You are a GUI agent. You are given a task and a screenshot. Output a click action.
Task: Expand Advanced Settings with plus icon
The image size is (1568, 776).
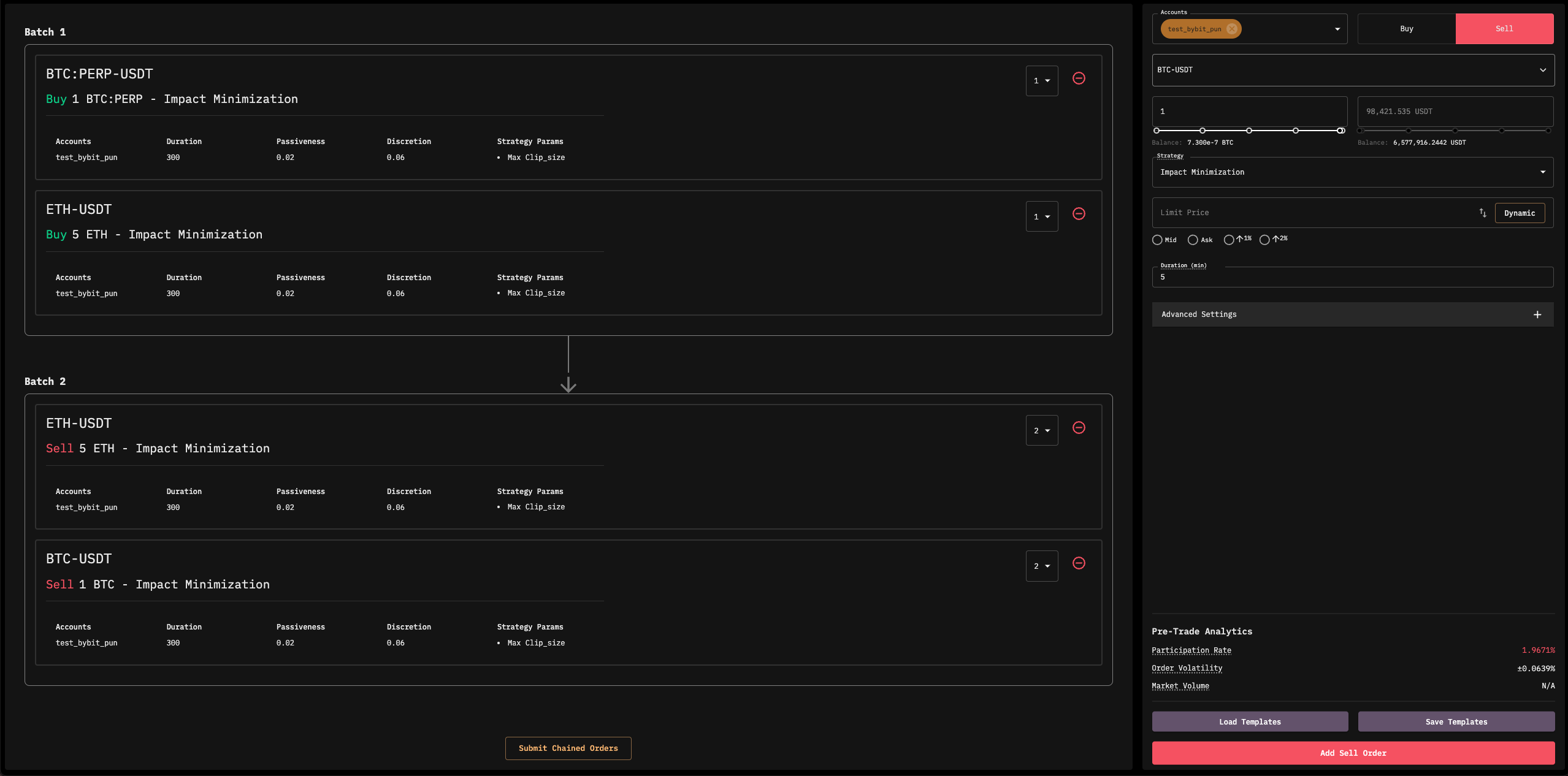point(1537,314)
